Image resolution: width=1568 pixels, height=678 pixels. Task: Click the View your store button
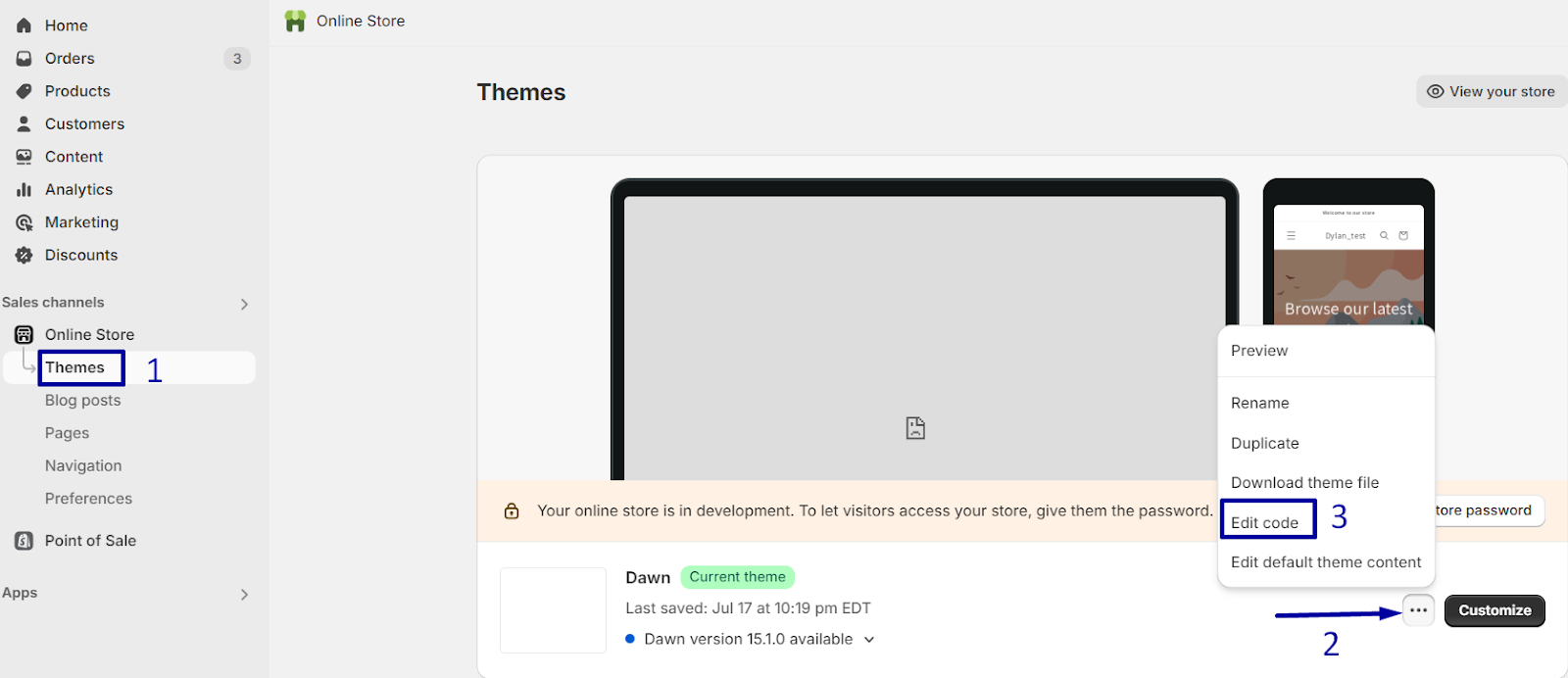tap(1492, 91)
